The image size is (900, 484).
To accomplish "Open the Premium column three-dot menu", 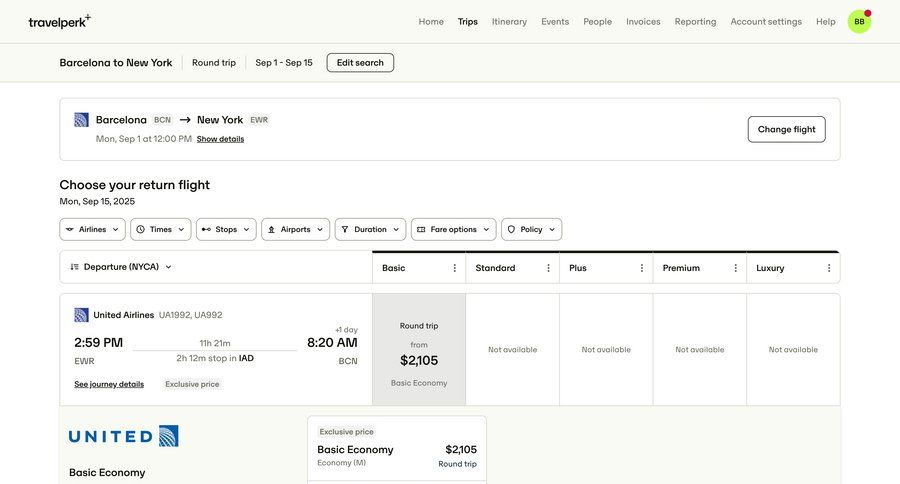I will 735,268.
